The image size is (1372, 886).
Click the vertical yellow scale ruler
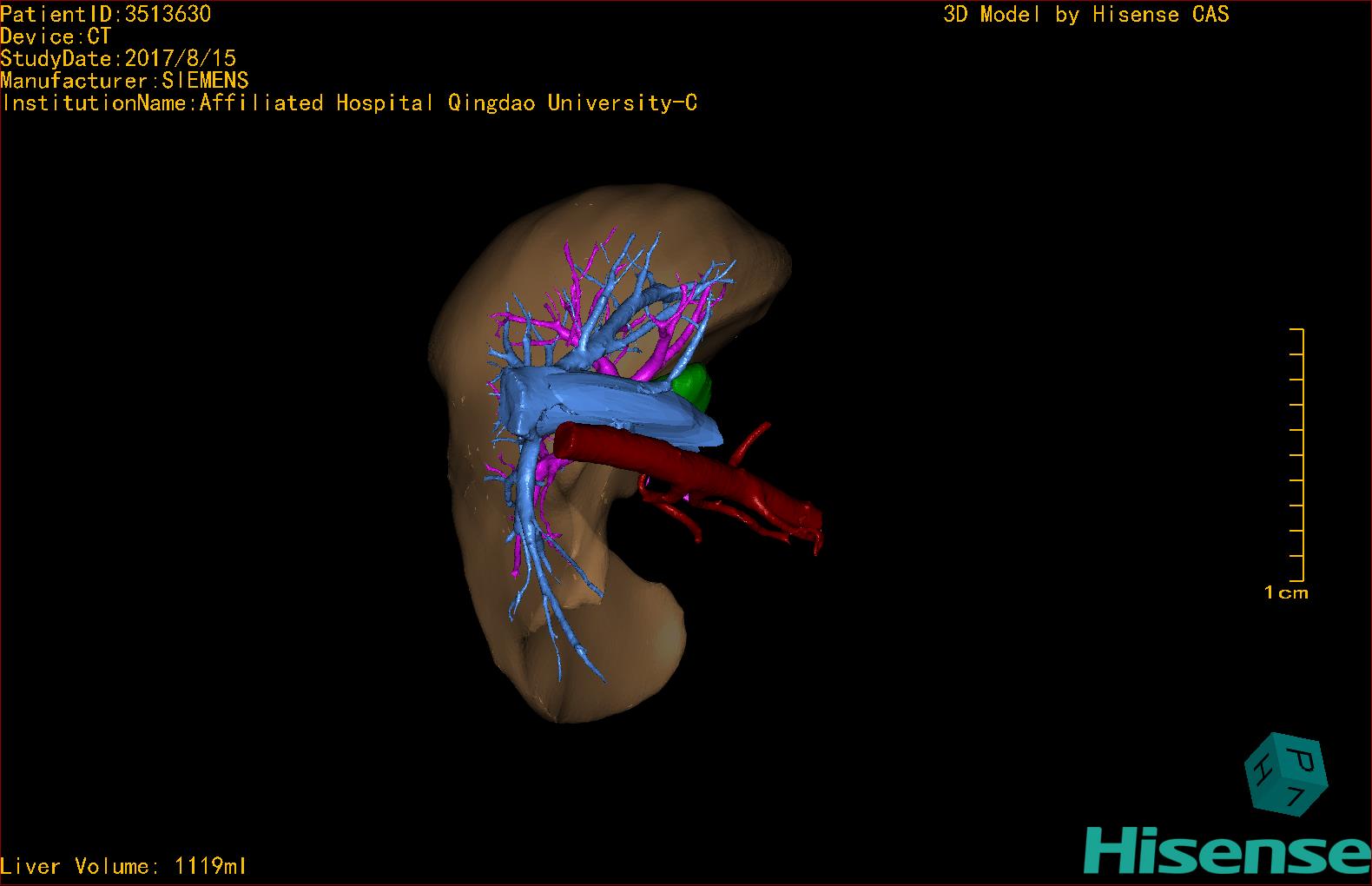pyautogui.click(x=1302, y=455)
